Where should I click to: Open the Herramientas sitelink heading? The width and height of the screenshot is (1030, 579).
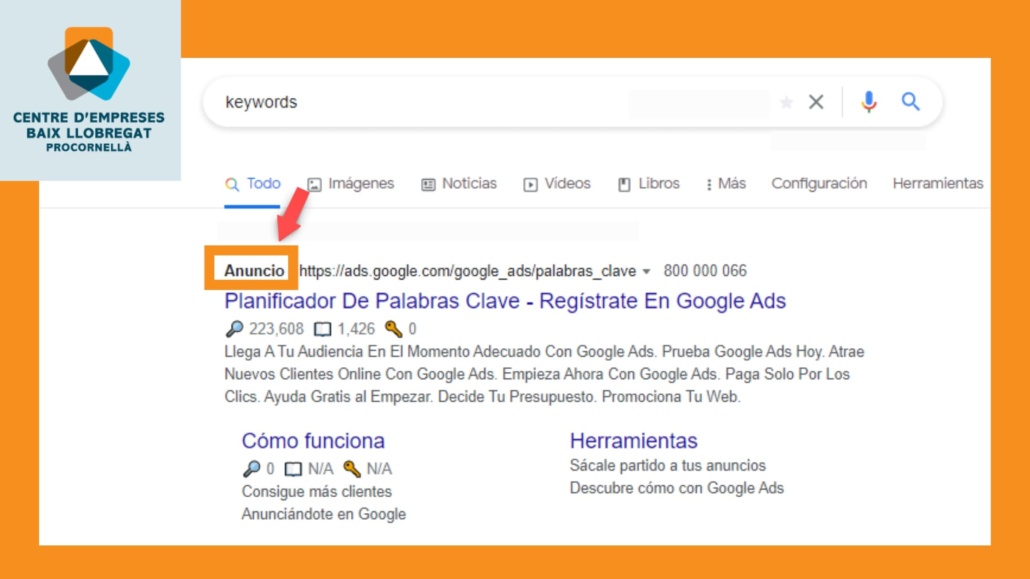pos(633,441)
